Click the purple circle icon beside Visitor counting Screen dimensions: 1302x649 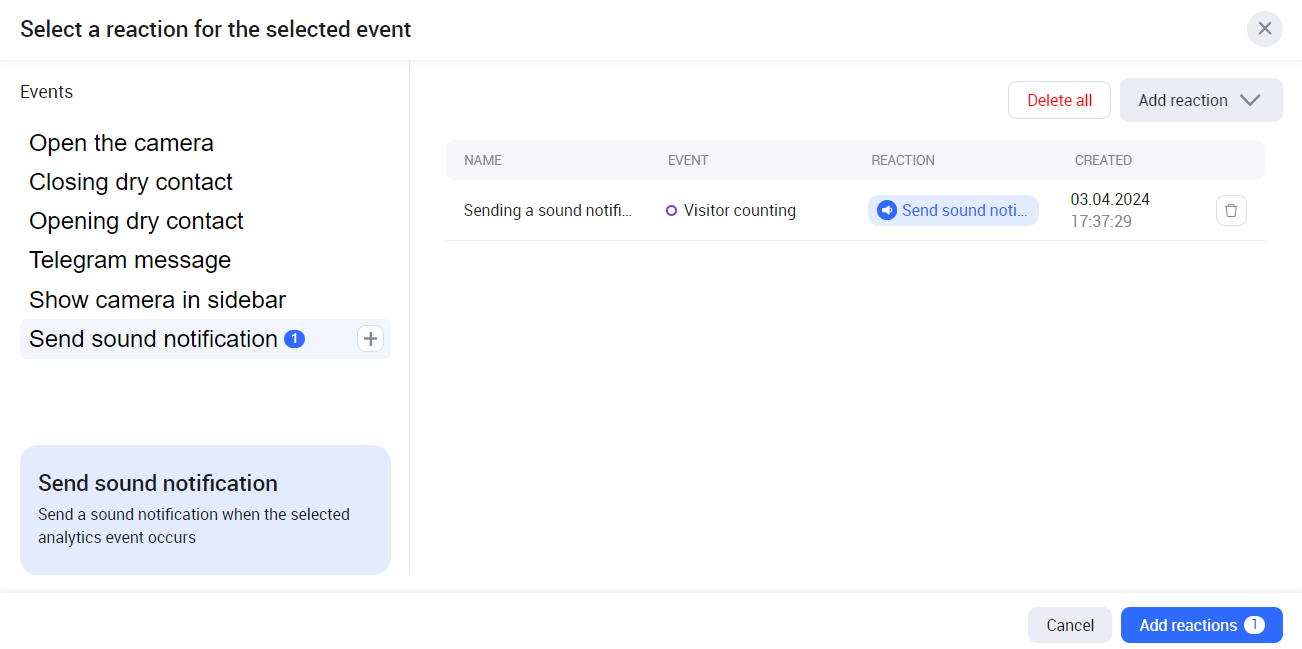point(671,211)
